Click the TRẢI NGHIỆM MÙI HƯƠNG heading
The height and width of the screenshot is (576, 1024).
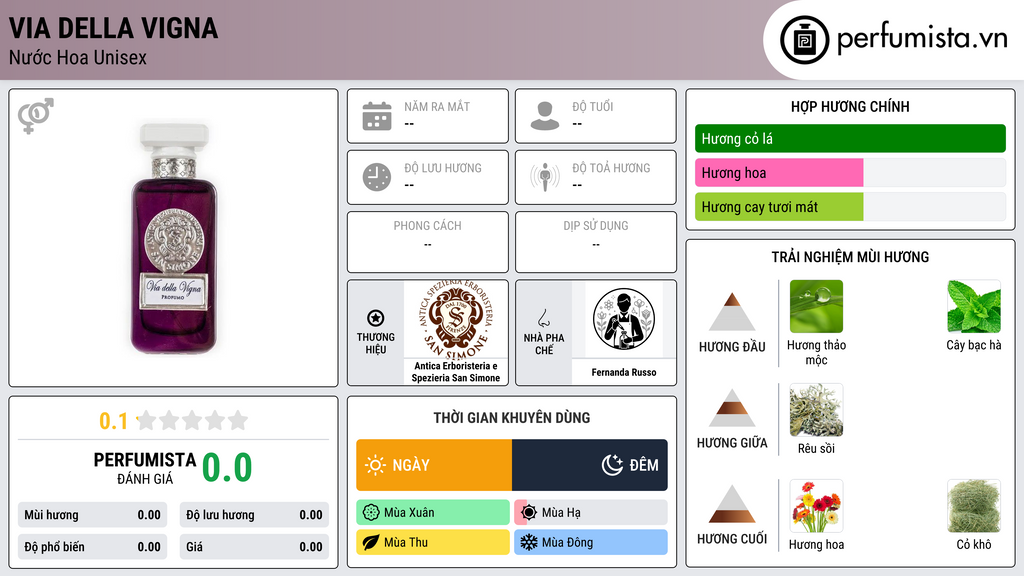click(x=850, y=257)
